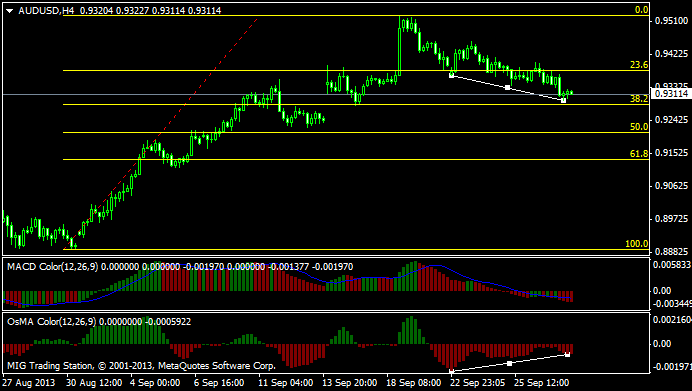
Task: Click the 0.89725 price axis label
Action: (x=672, y=219)
